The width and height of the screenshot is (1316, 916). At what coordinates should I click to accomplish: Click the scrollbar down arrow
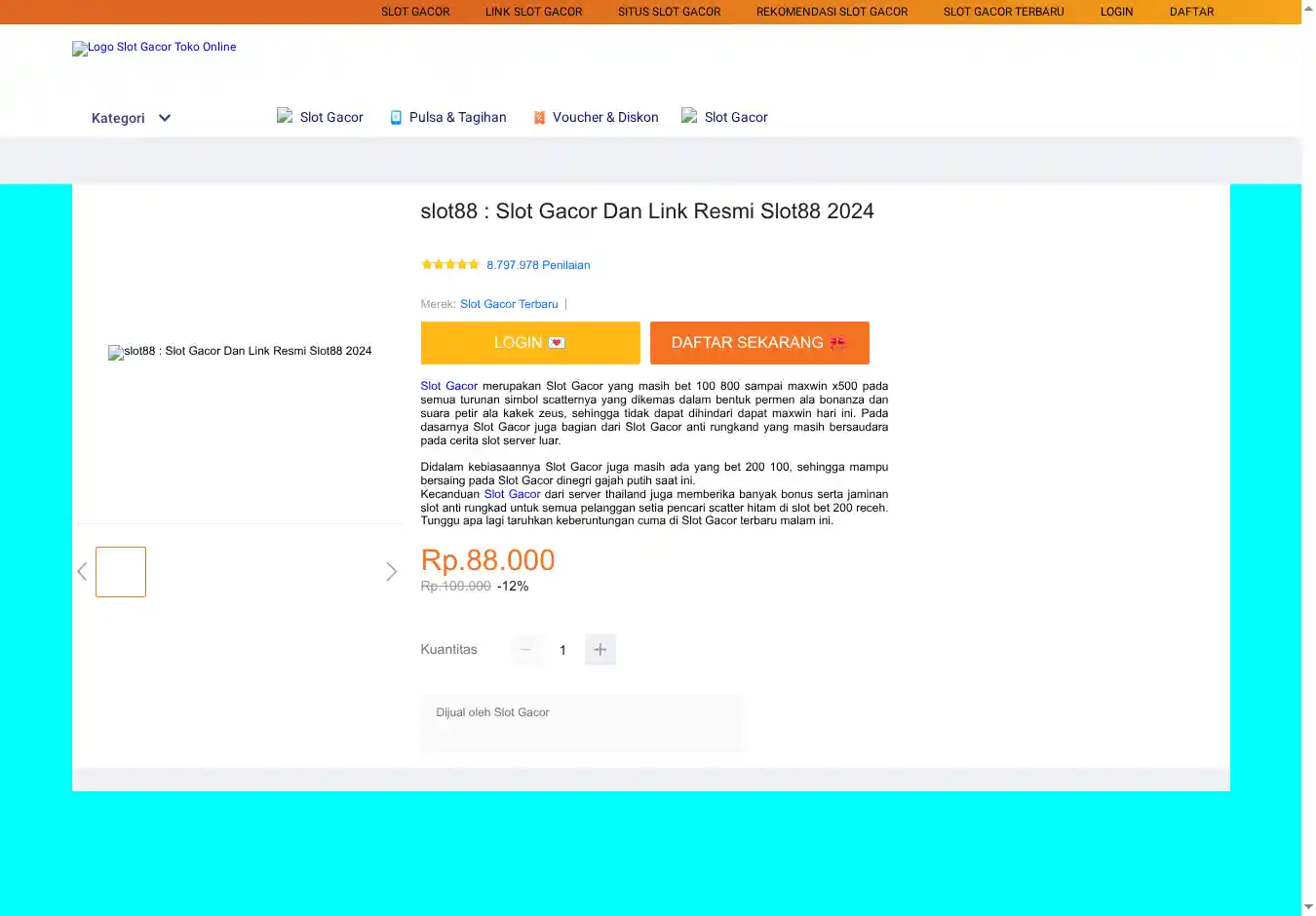(x=1308, y=907)
